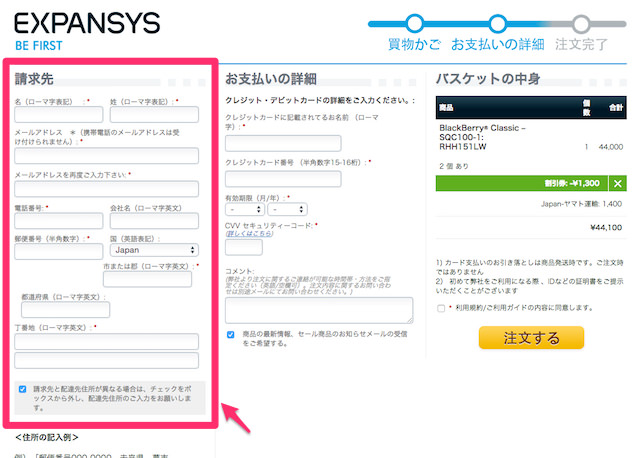640x458 pixels.
Task: Click the 住所の記入例 heading
Action: coord(47,438)
